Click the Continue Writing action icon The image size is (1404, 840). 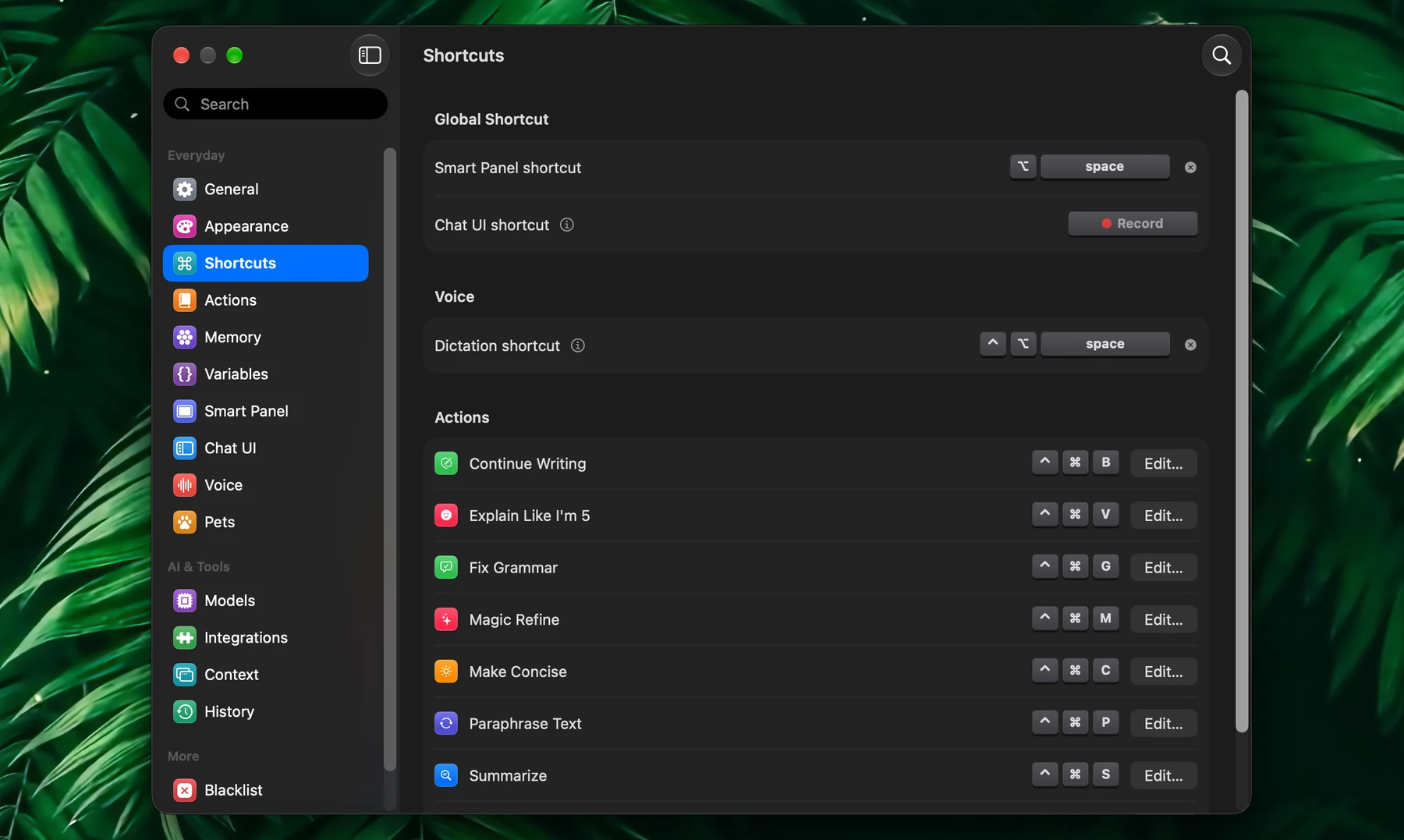click(x=446, y=463)
